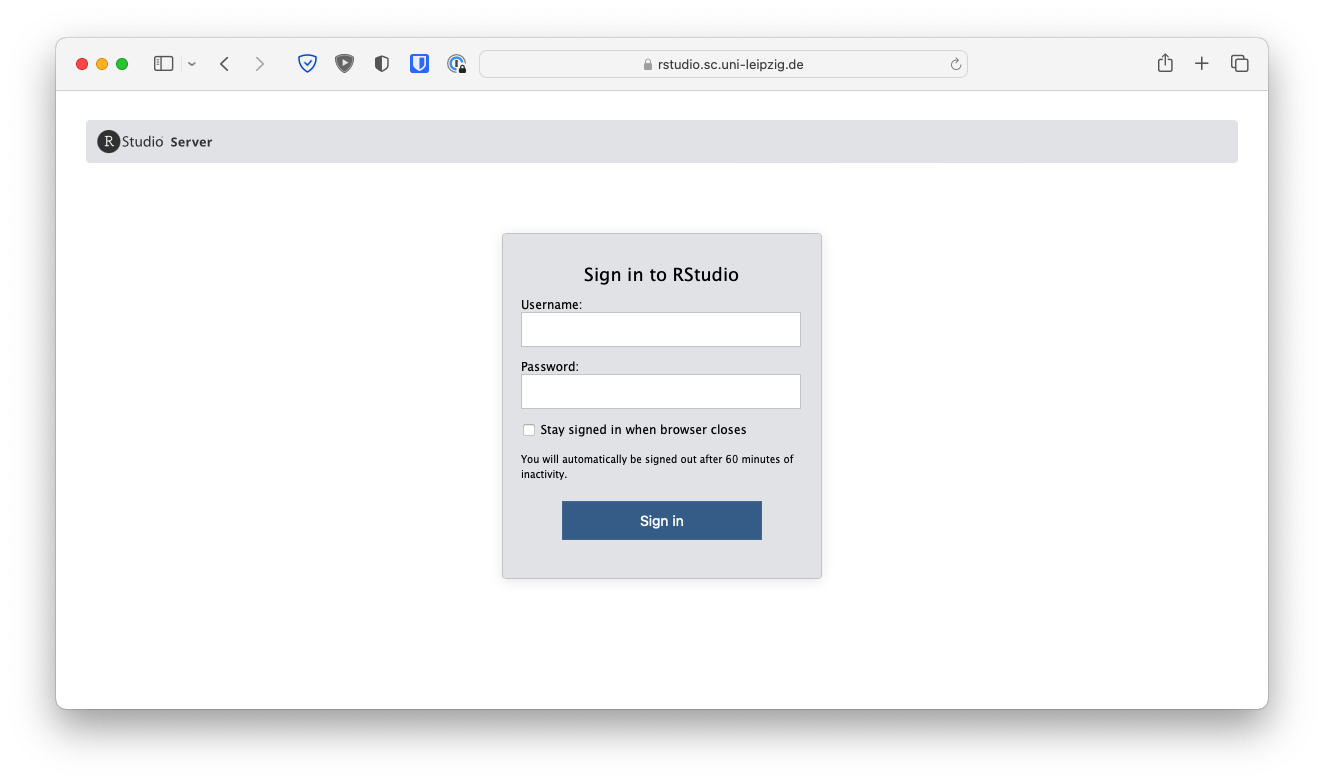Reload the page
Viewport: 1324px width, 783px height.
955,64
